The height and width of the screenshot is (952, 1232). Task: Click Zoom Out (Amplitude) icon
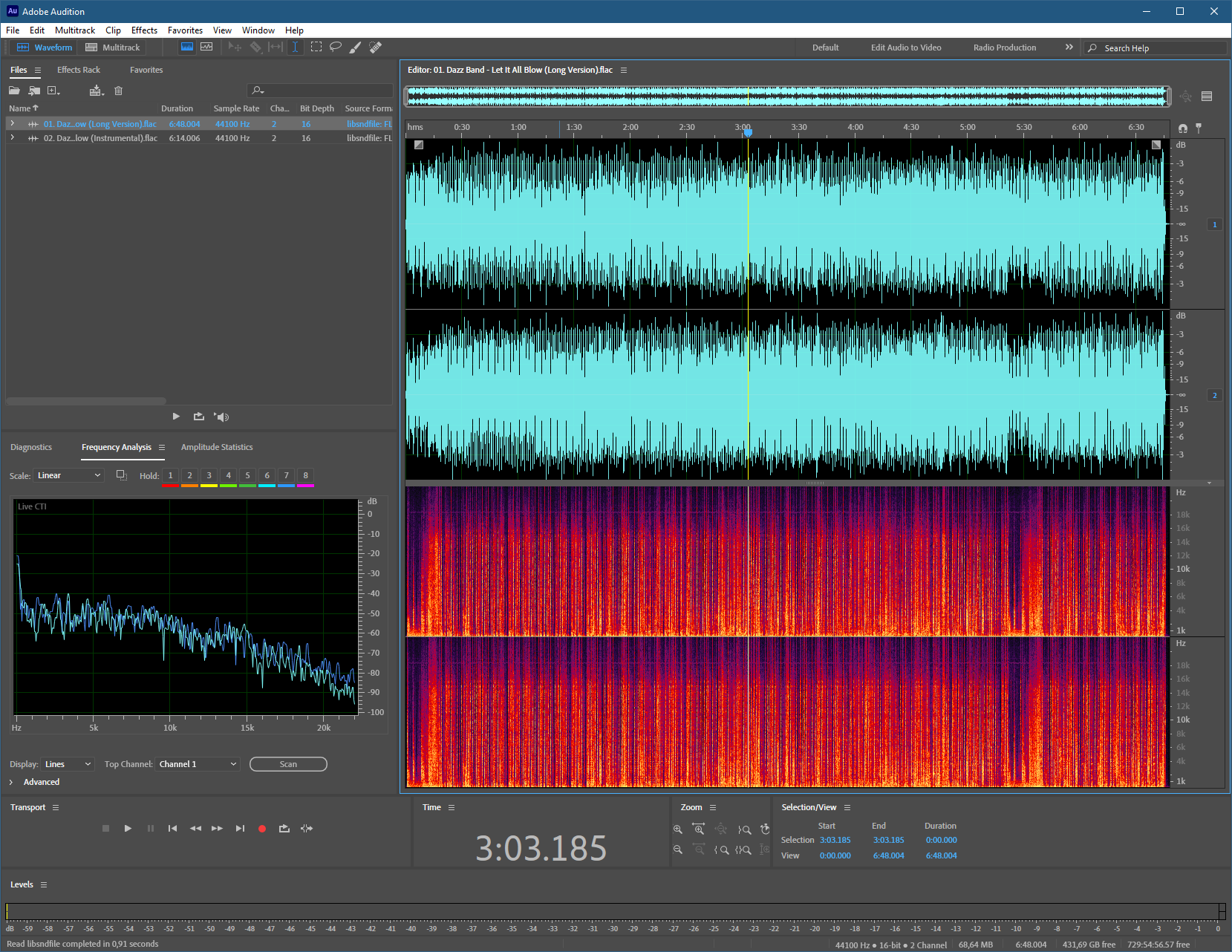pyautogui.click(x=678, y=850)
